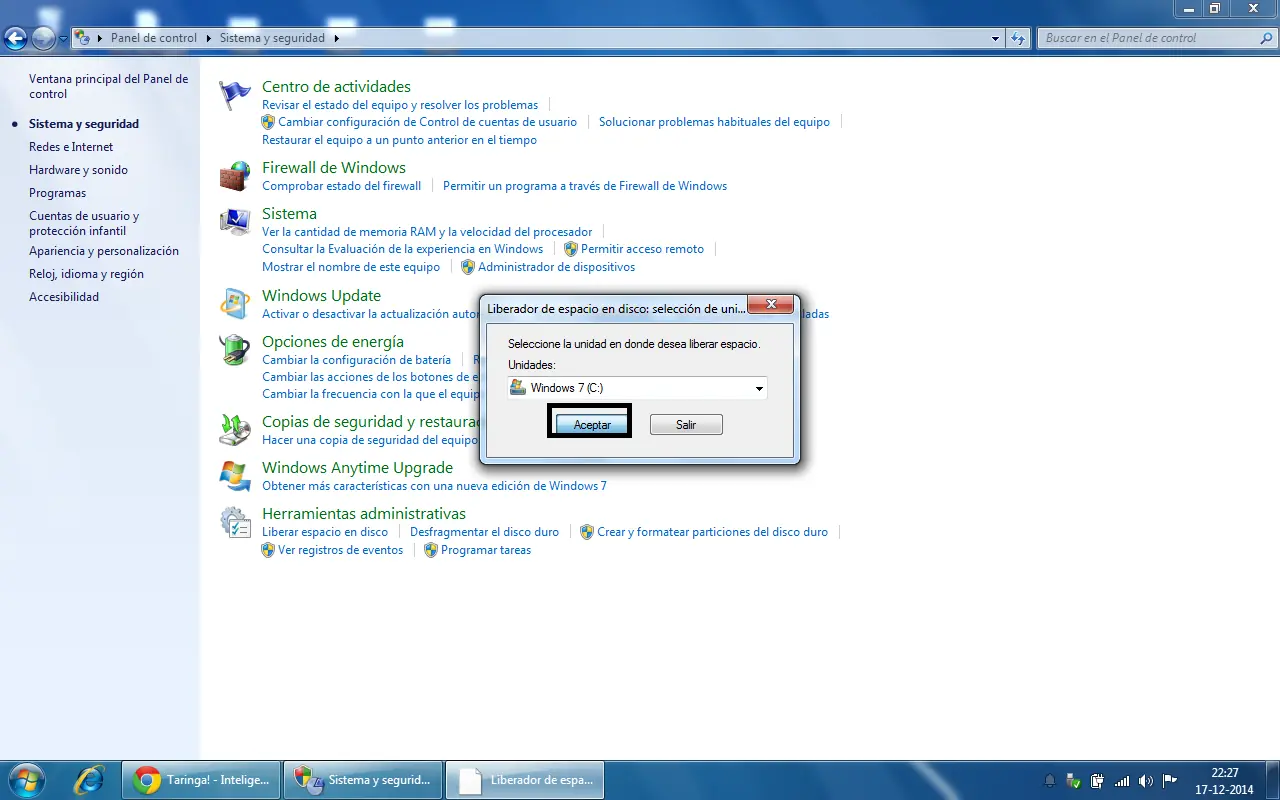Open Ventana principal del Panel de control
The height and width of the screenshot is (800, 1280).
(108, 86)
